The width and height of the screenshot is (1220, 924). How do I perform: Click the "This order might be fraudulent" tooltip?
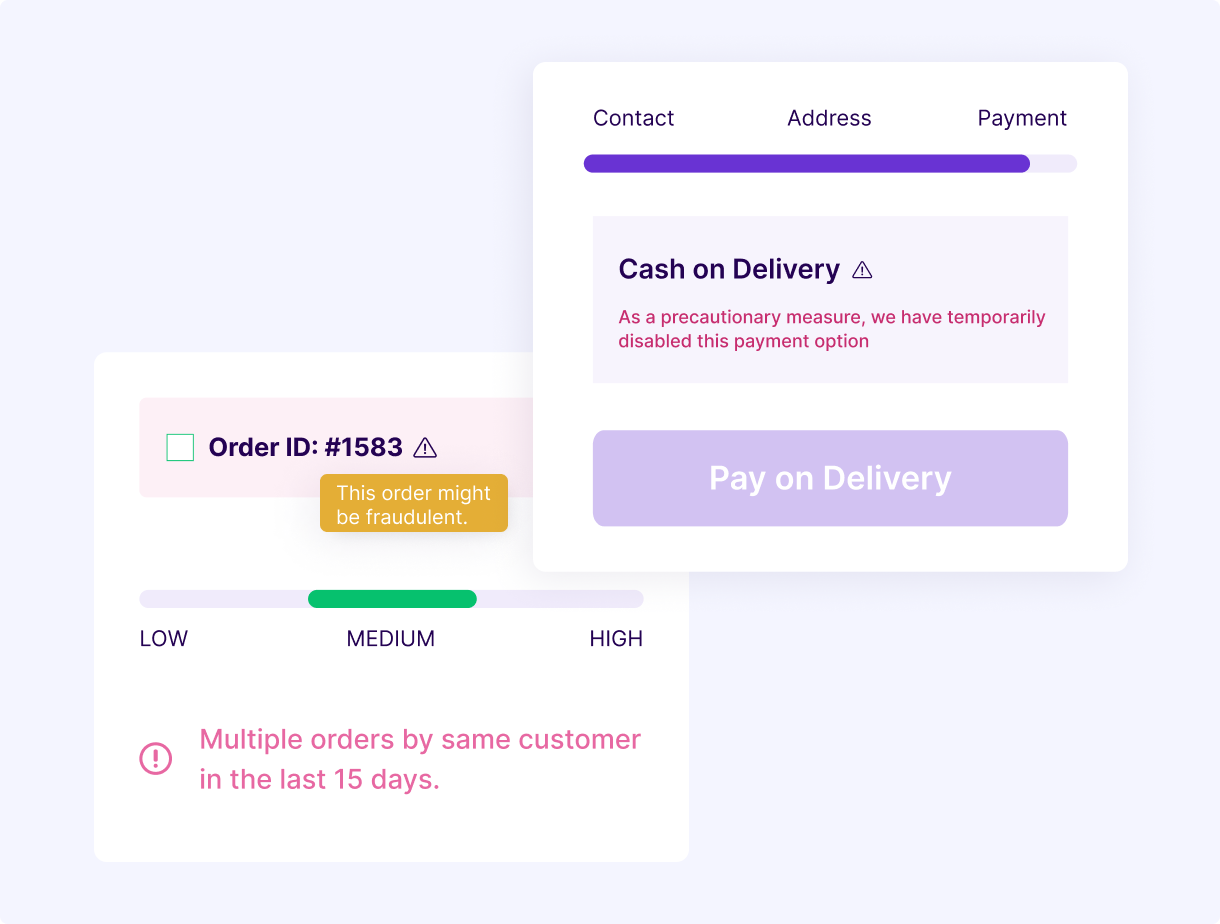pos(414,504)
